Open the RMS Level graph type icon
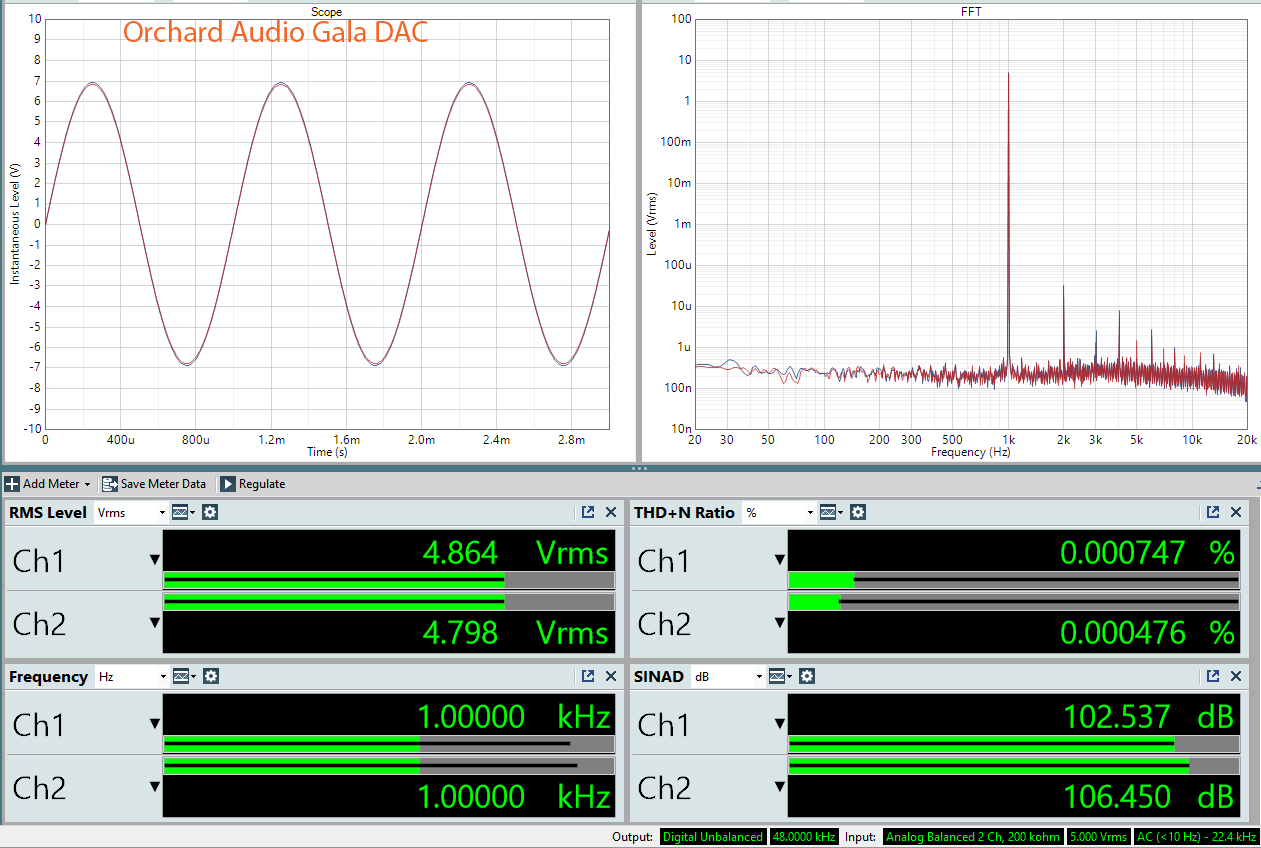This screenshot has width=1261, height=848. point(183,513)
